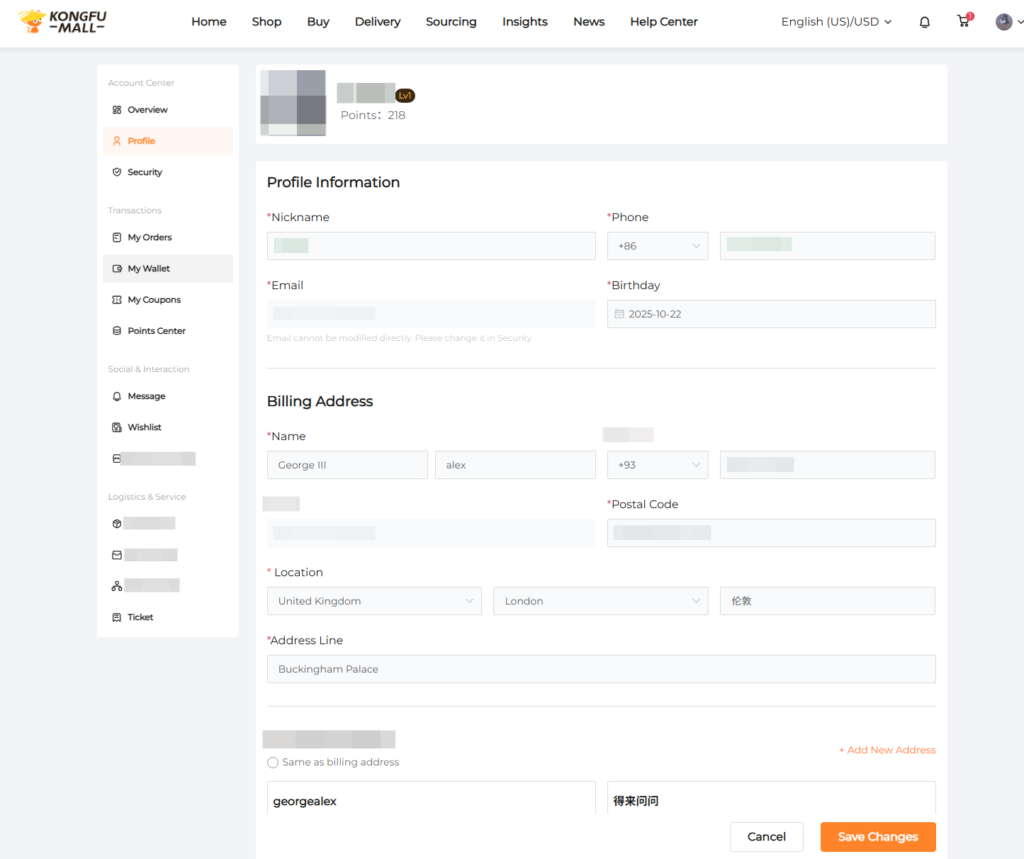Expand the +86 phone country code dropdown
Screen dimensions: 1024x859
pos(657,246)
